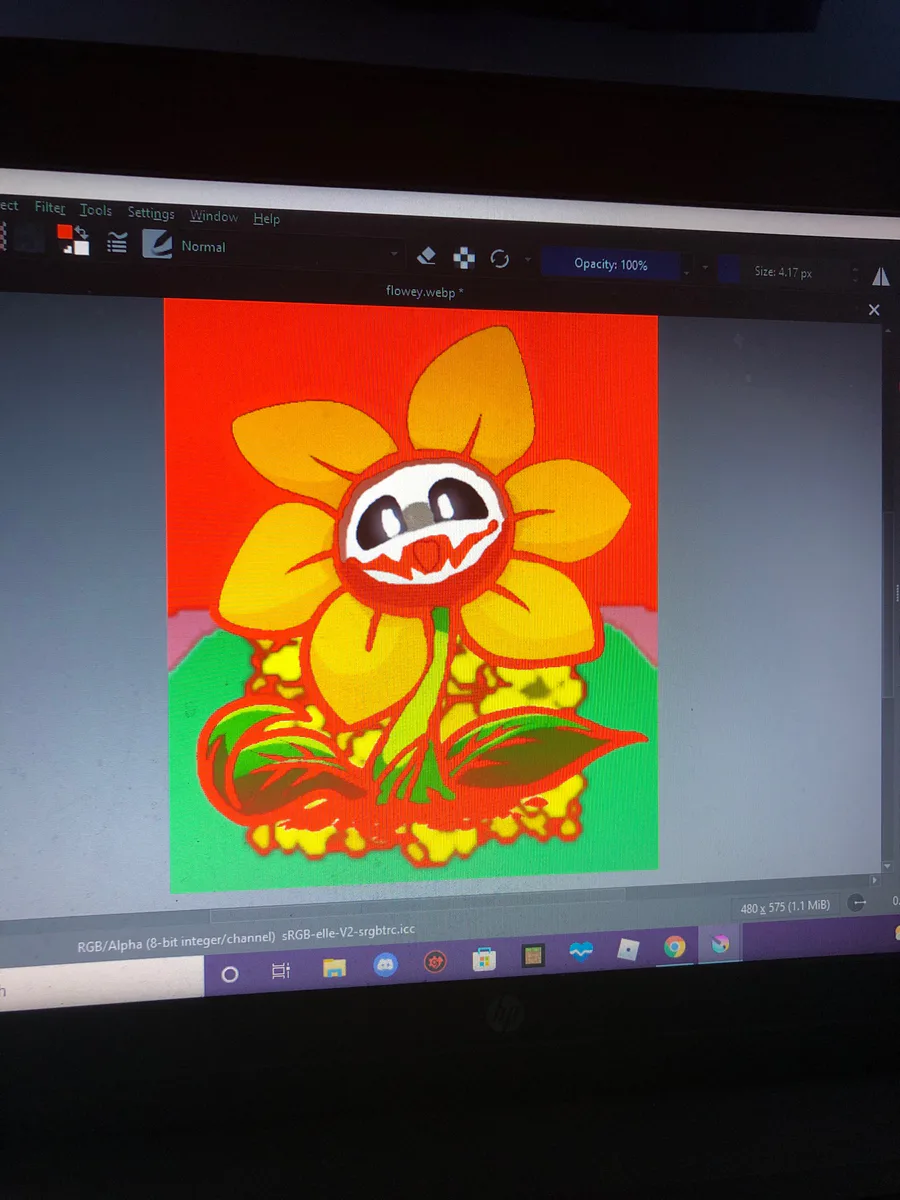Open Roblox from the taskbar
The height and width of the screenshot is (1200, 900).
point(628,950)
